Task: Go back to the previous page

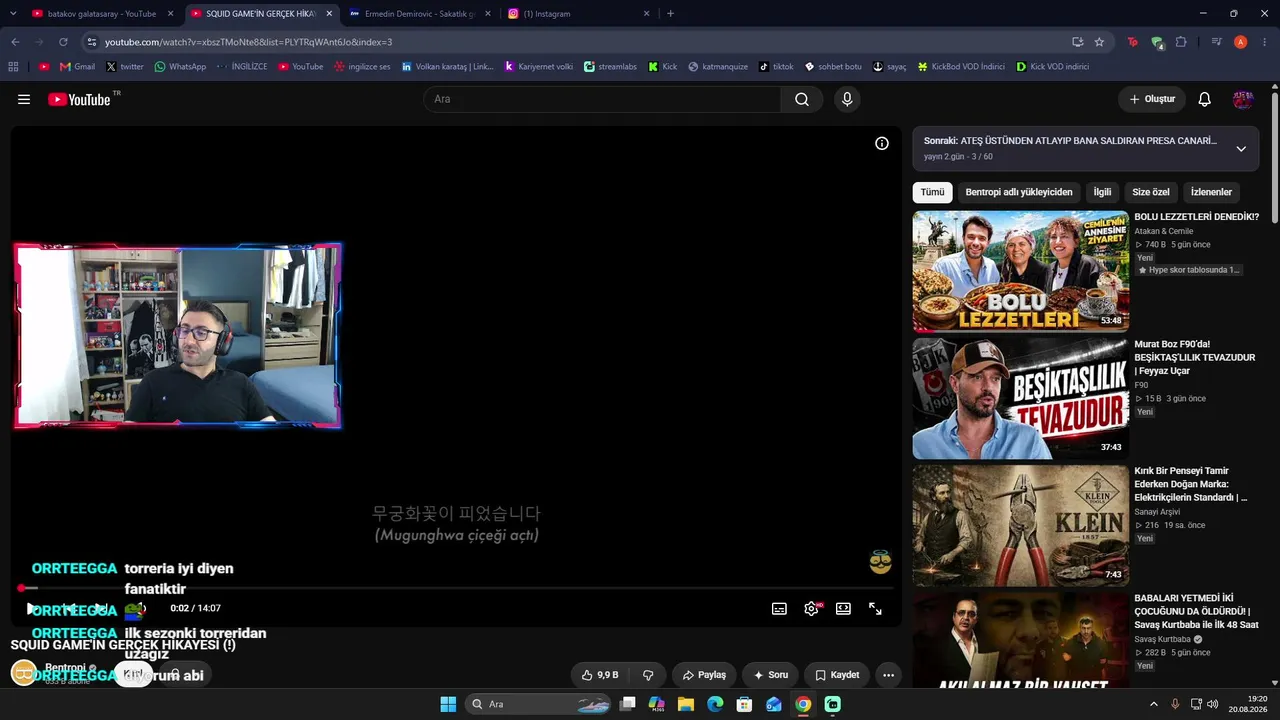Action: [15, 42]
